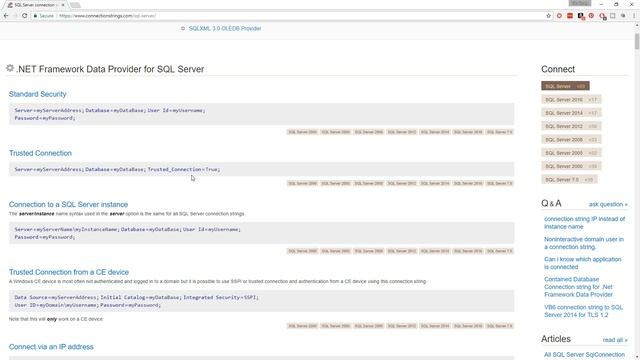The width and height of the screenshot is (640, 360).
Task: Click the vertical scrollbar thumb
Action: tap(637, 42)
